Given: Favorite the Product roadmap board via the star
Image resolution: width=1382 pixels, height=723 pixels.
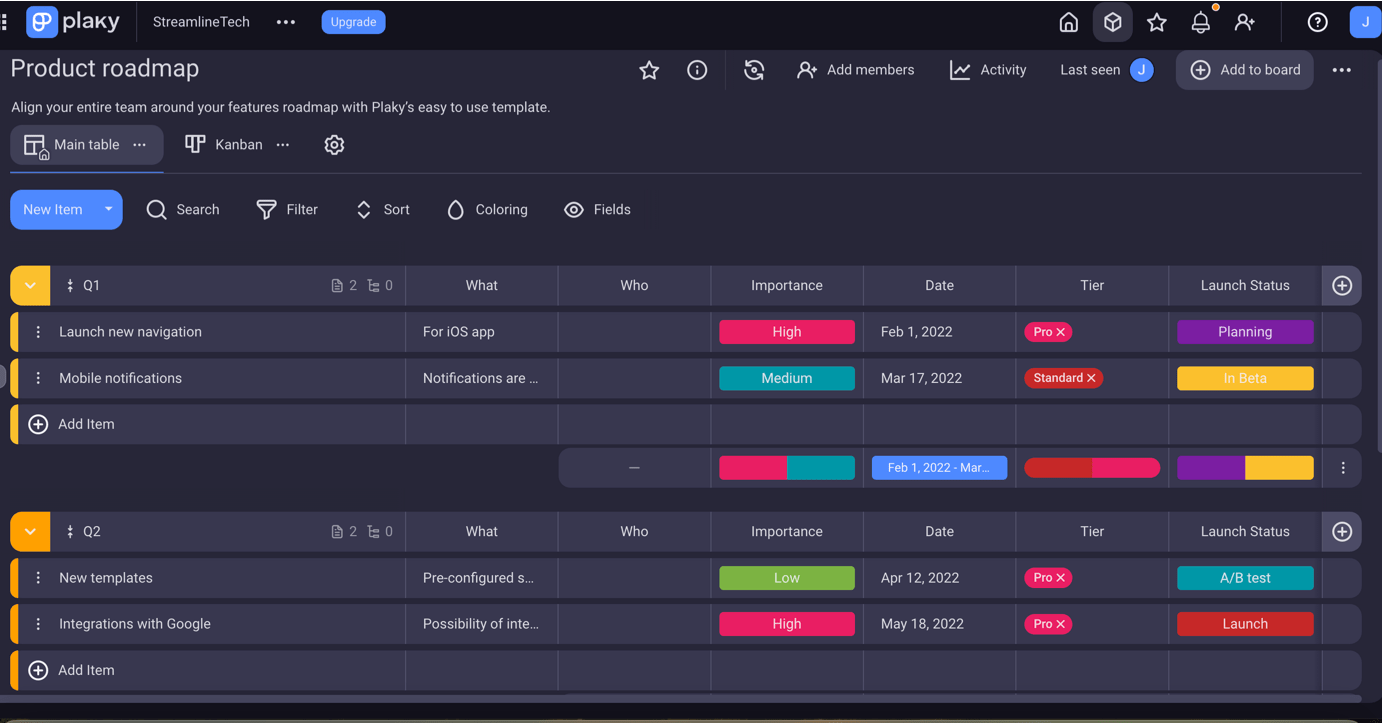Looking at the screenshot, I should coord(649,70).
